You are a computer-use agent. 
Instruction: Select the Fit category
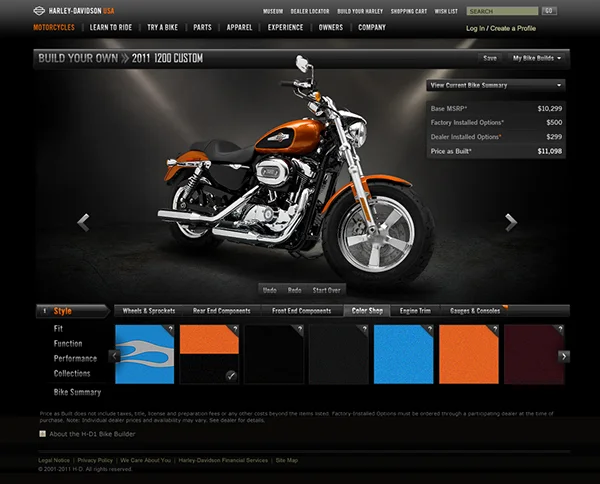58,328
